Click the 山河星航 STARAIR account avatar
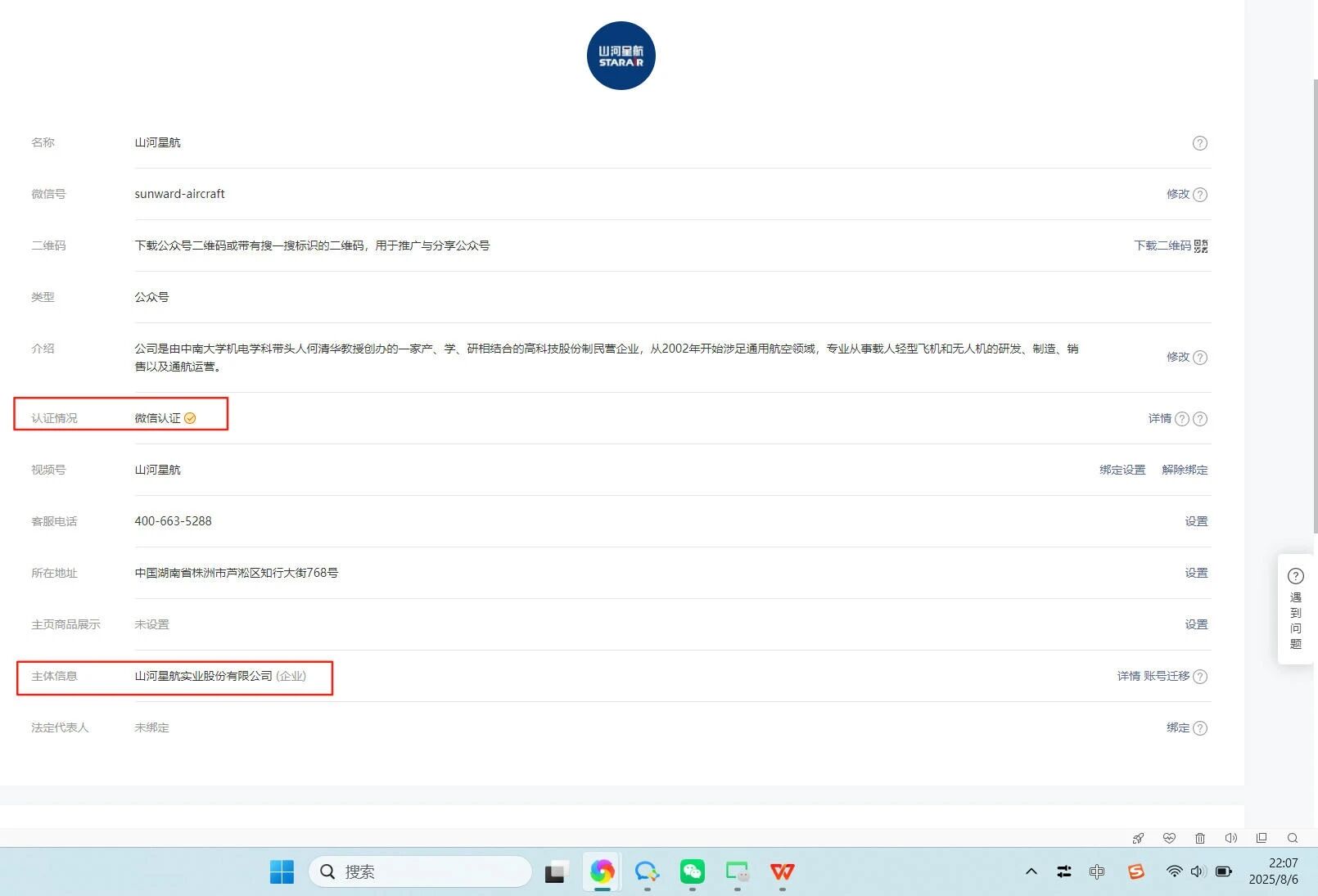 click(621, 56)
